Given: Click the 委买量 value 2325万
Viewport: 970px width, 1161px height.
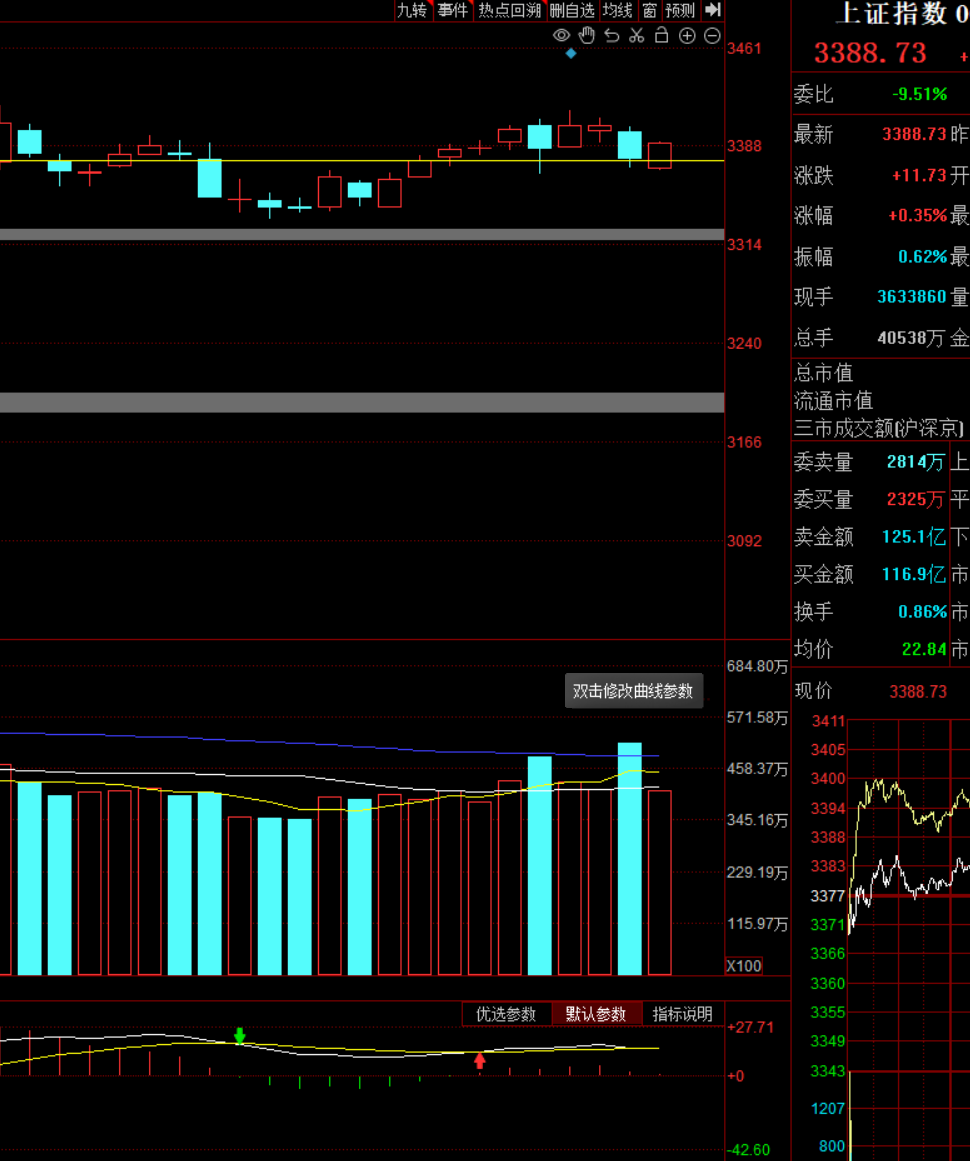Looking at the screenshot, I should tap(916, 499).
